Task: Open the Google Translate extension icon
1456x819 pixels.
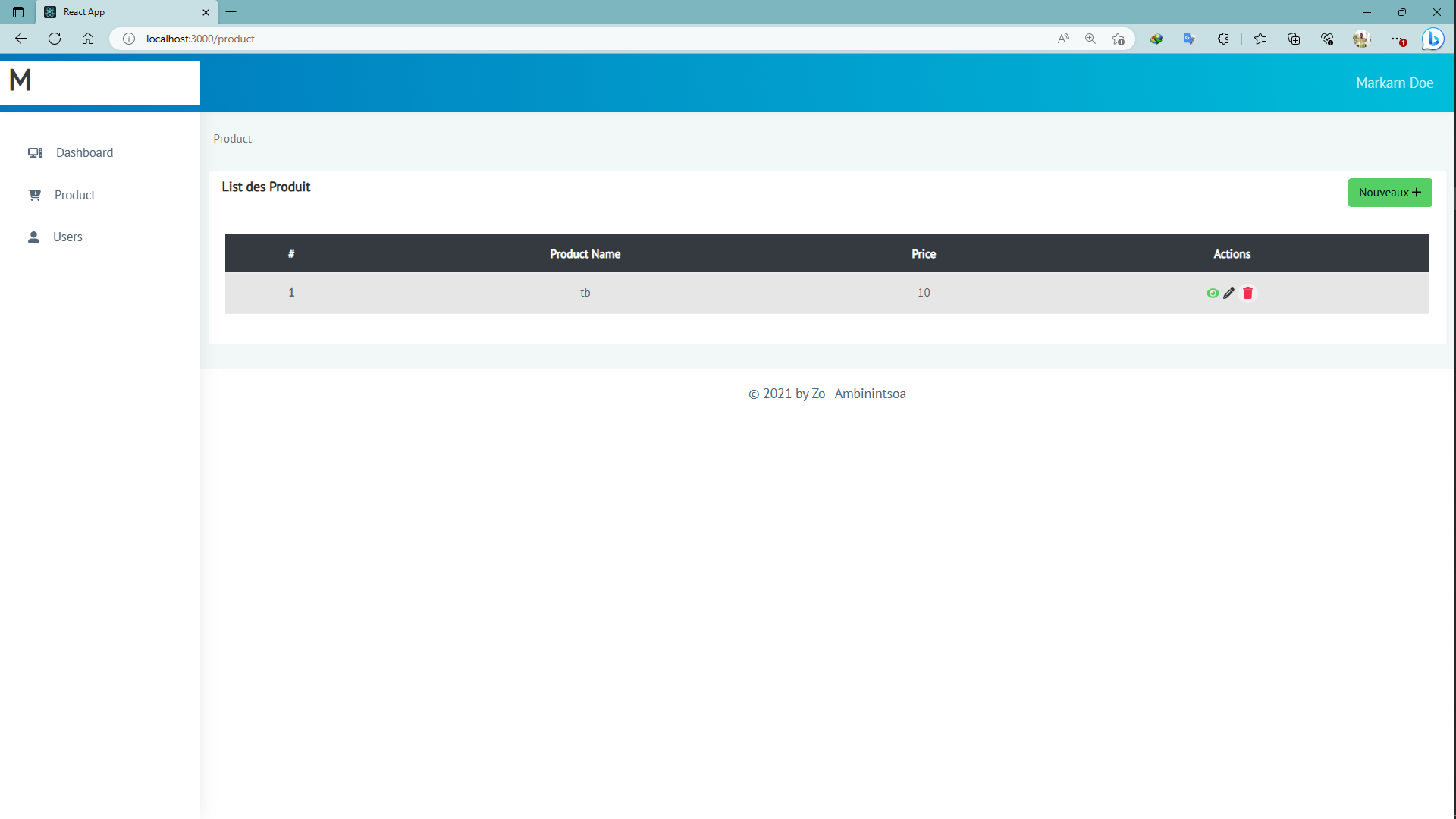Action: point(1189,39)
